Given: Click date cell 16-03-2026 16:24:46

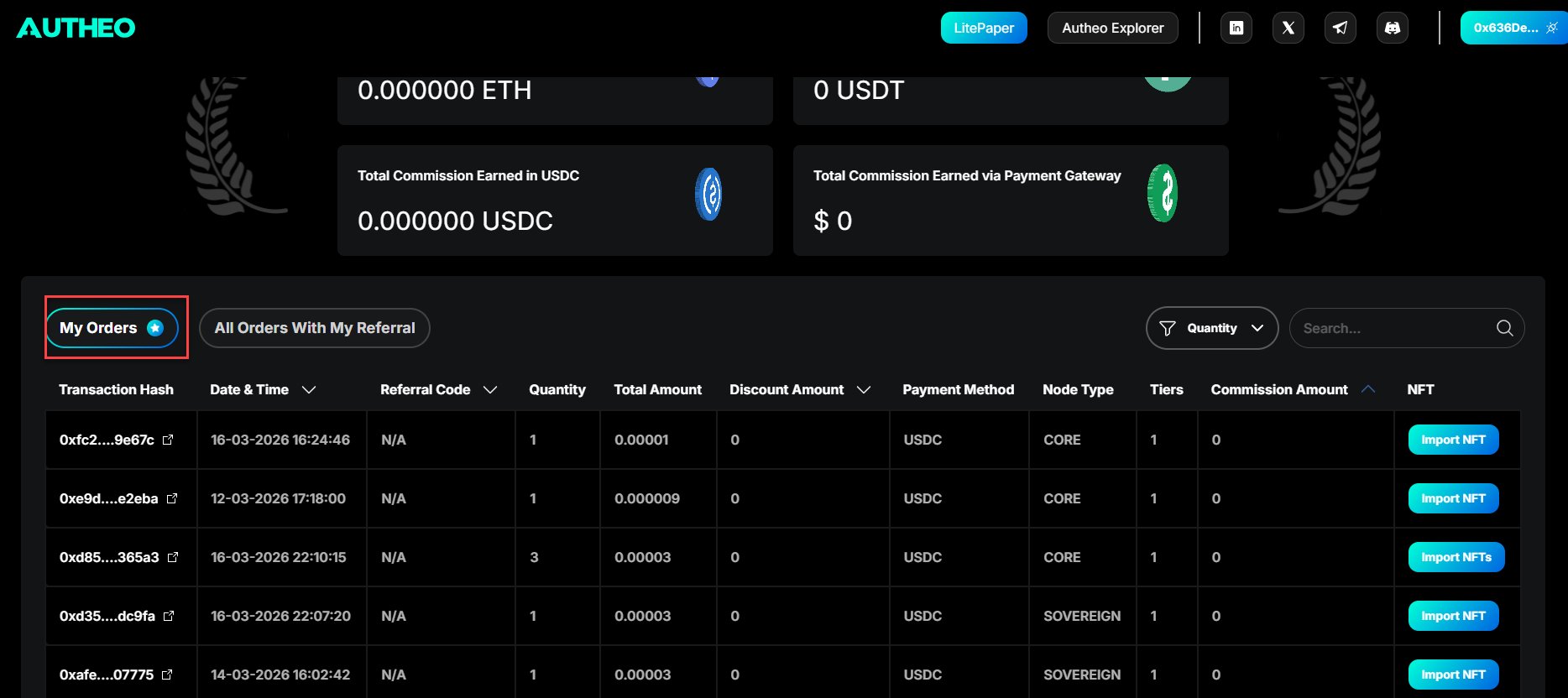Looking at the screenshot, I should pyautogui.click(x=280, y=440).
